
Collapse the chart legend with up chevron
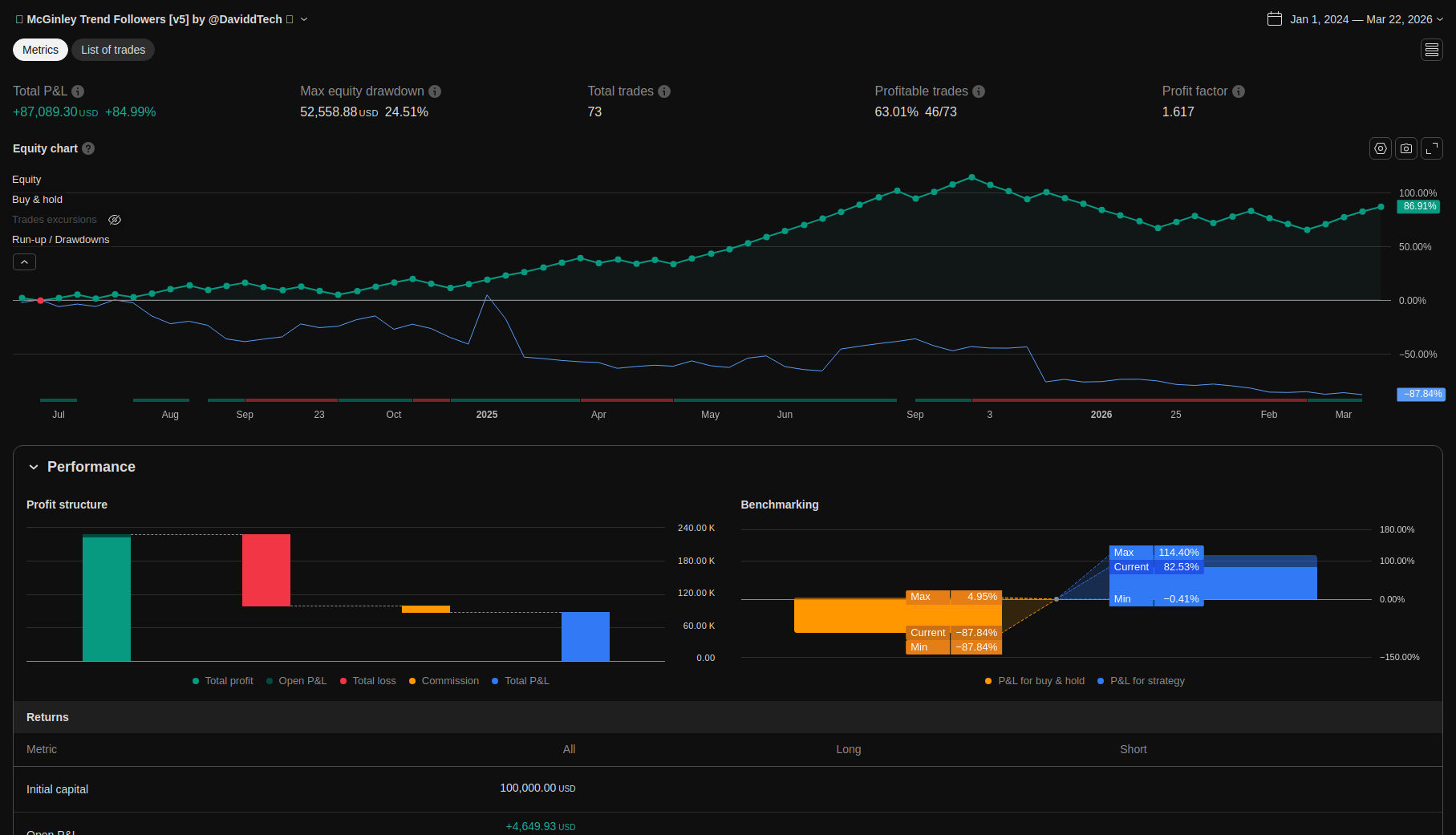point(24,261)
